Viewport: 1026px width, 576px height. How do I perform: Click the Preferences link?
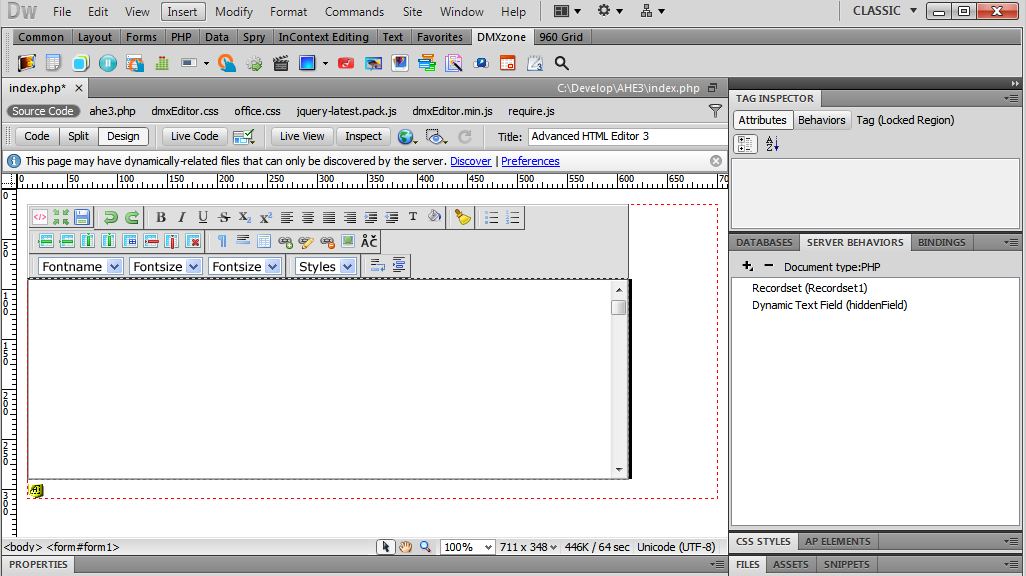pyautogui.click(x=530, y=161)
